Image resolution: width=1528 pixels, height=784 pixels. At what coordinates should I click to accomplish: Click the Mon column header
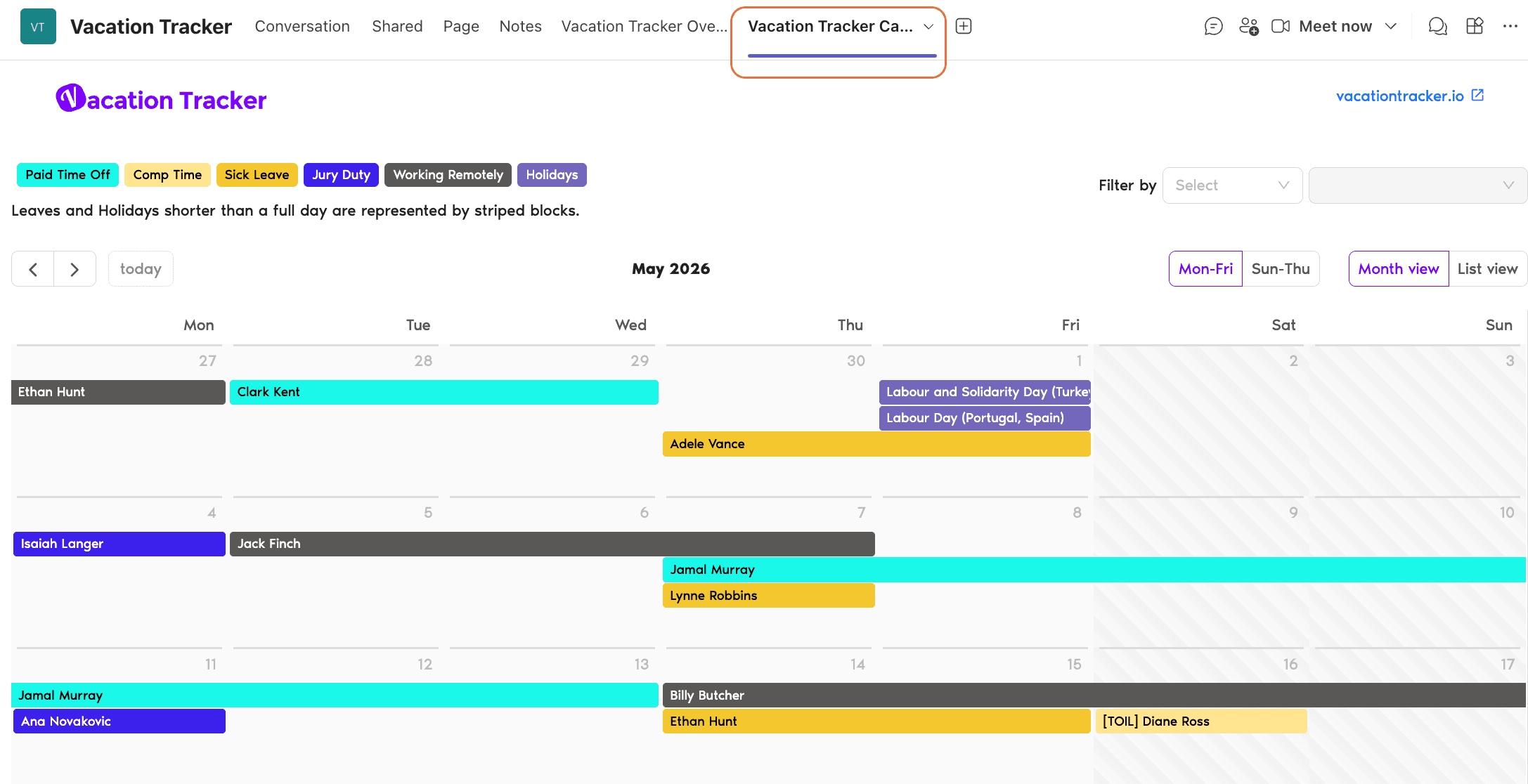199,325
